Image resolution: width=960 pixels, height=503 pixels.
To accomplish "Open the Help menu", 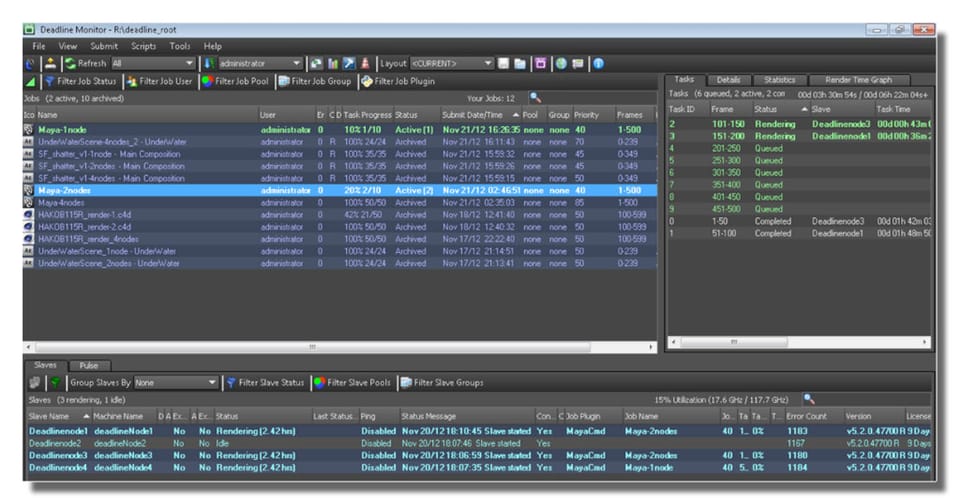I will pos(212,46).
